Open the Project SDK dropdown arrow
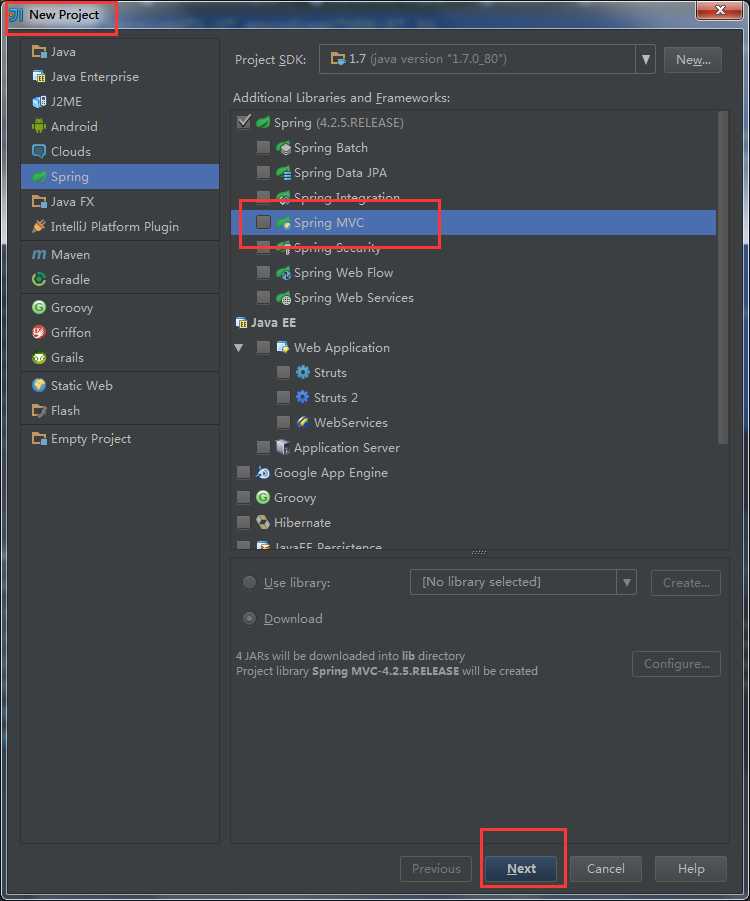 click(x=645, y=59)
